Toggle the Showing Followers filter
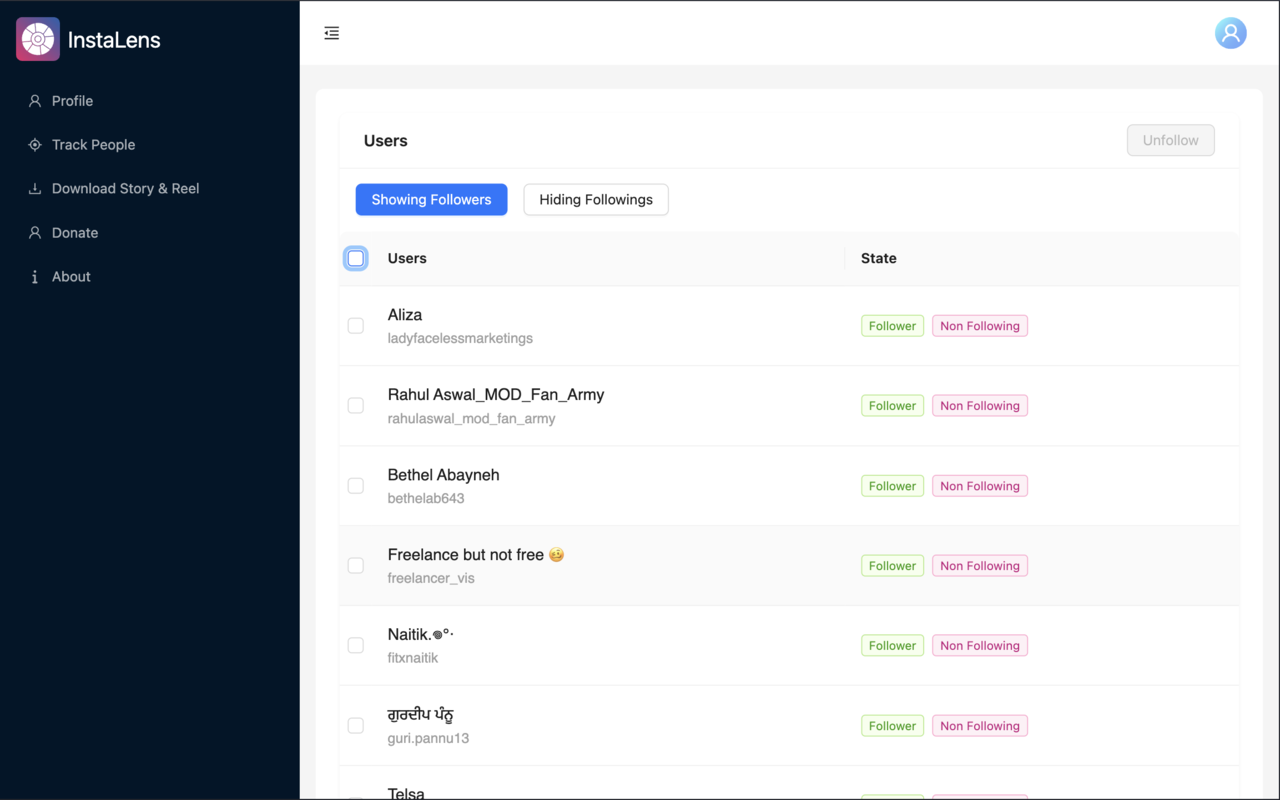 pos(431,200)
